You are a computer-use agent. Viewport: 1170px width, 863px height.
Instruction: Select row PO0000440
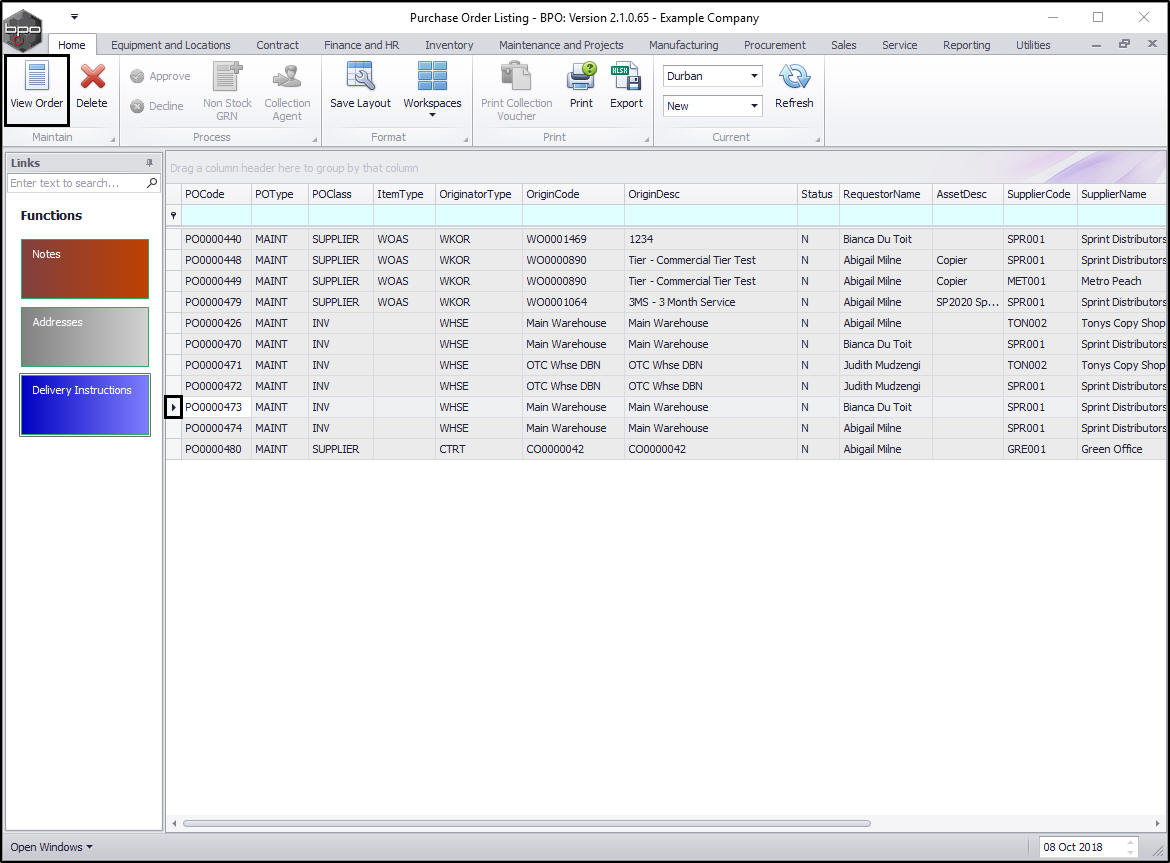click(666, 239)
